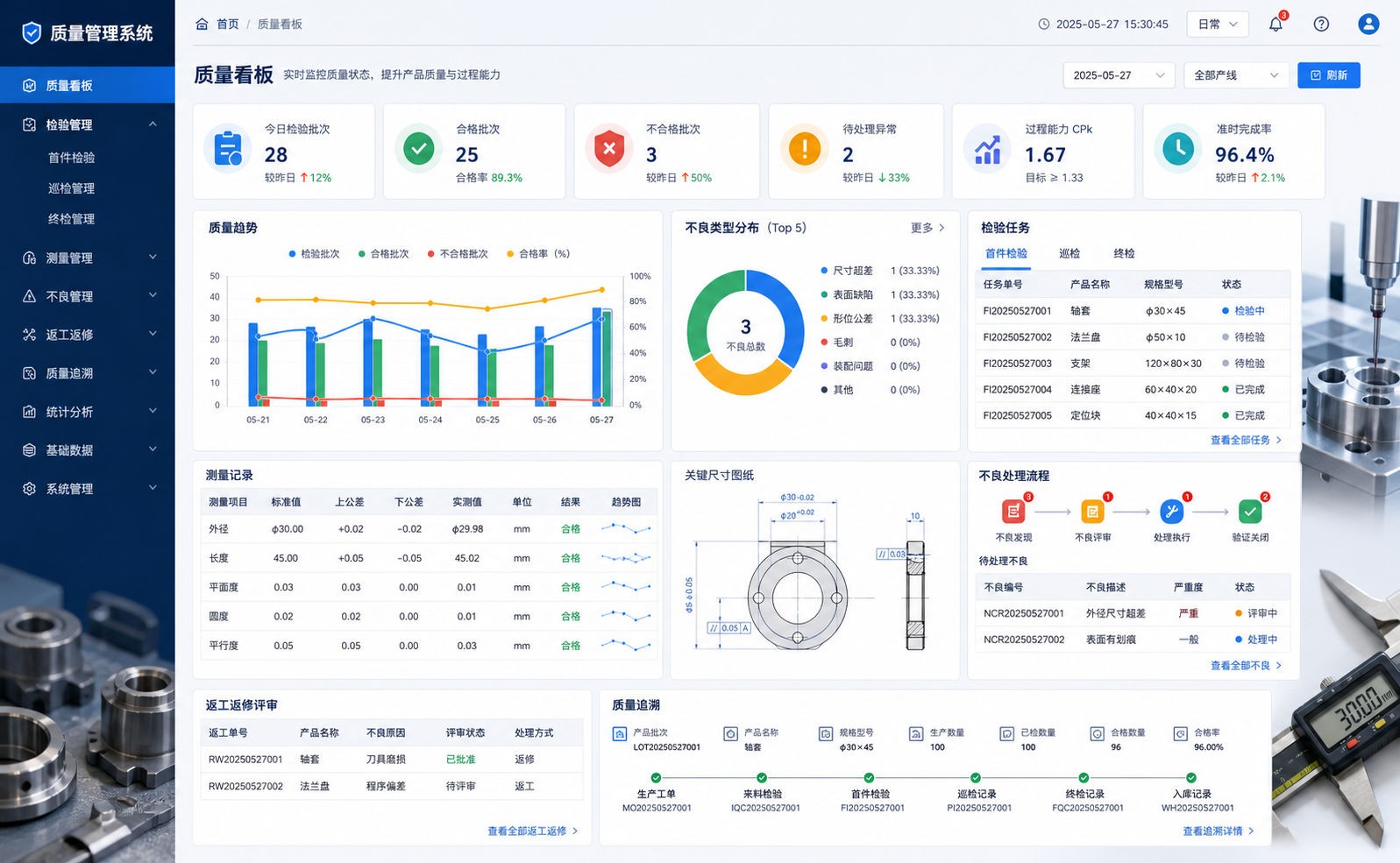Open the 查看全部任务 link
1400x863 pixels.
click(1246, 440)
